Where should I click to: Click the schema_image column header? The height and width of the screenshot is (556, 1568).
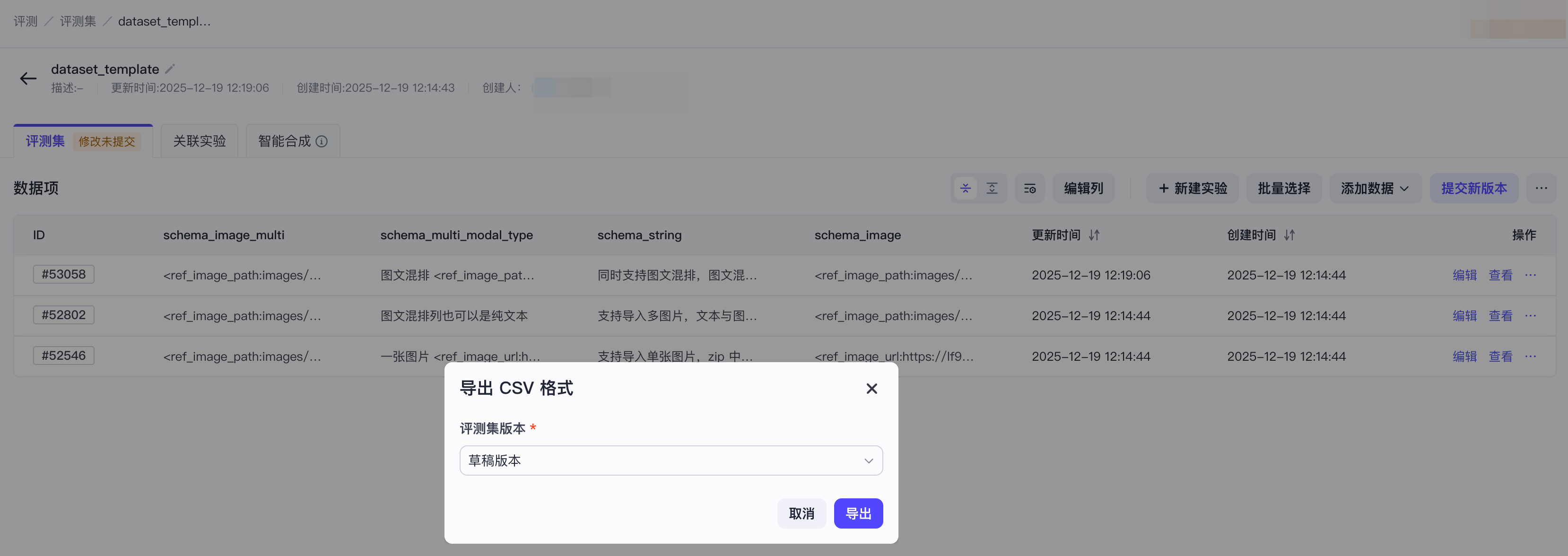(x=858, y=235)
